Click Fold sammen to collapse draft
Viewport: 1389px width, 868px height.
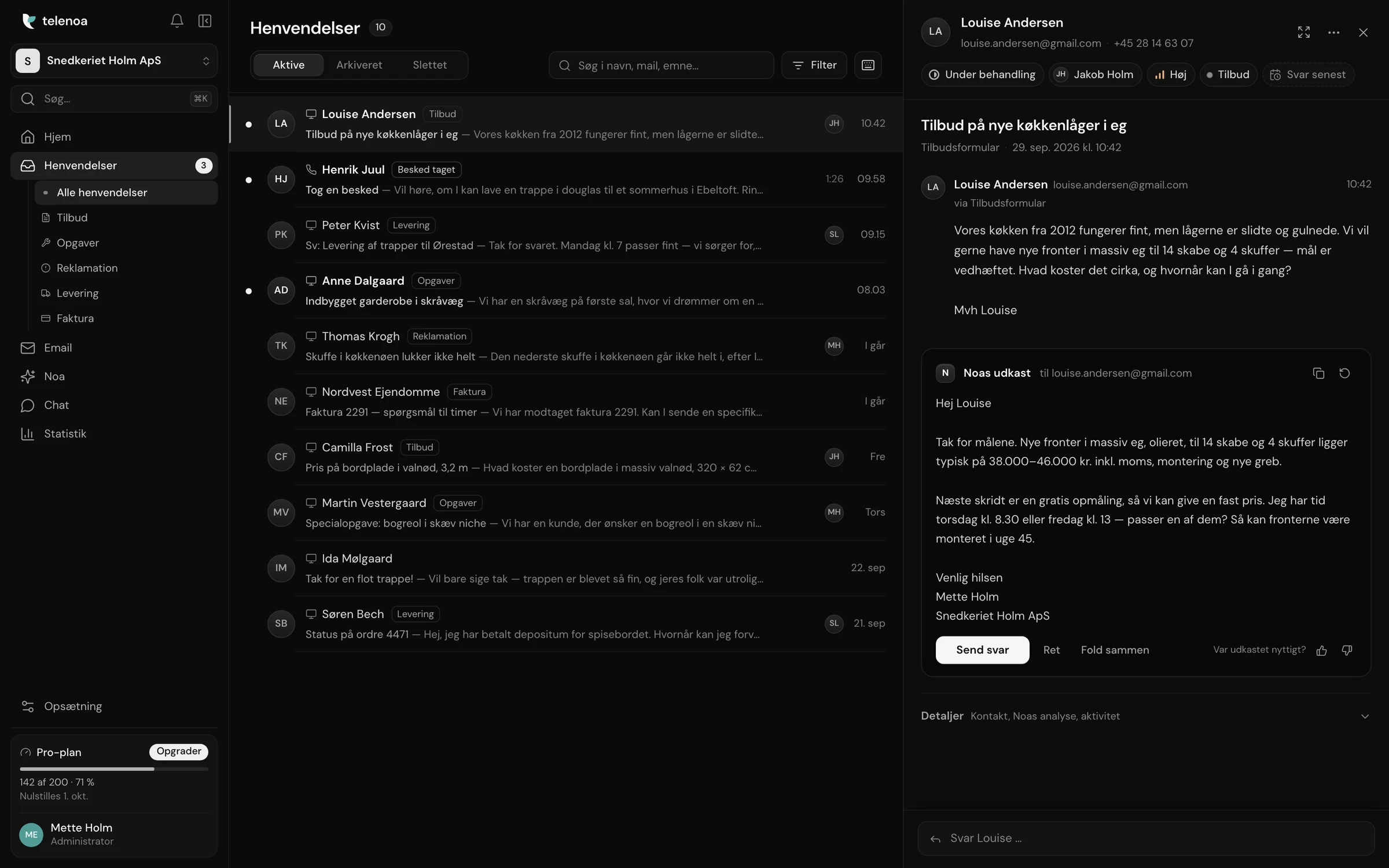click(x=1115, y=650)
